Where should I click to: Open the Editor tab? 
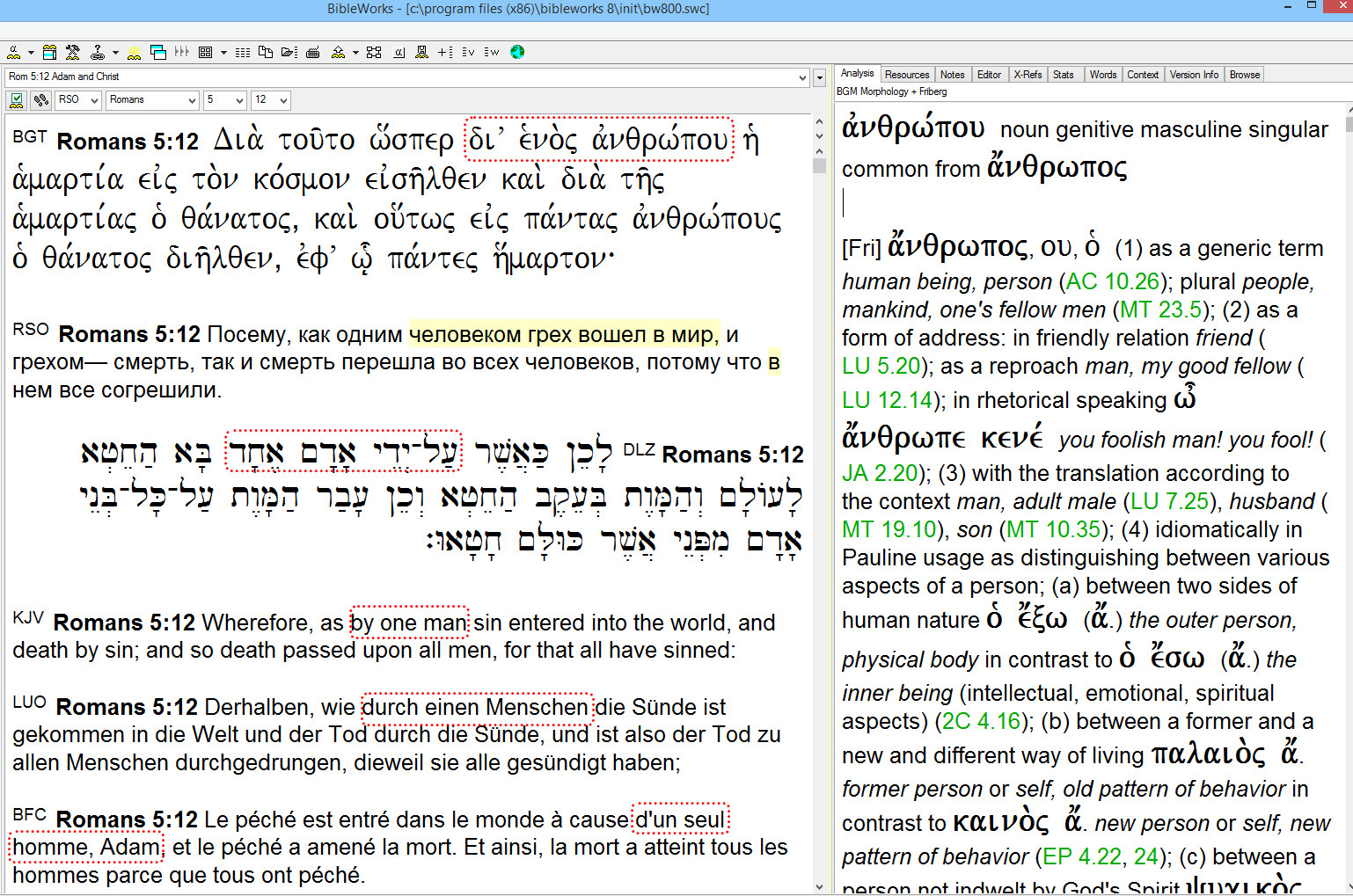point(989,75)
